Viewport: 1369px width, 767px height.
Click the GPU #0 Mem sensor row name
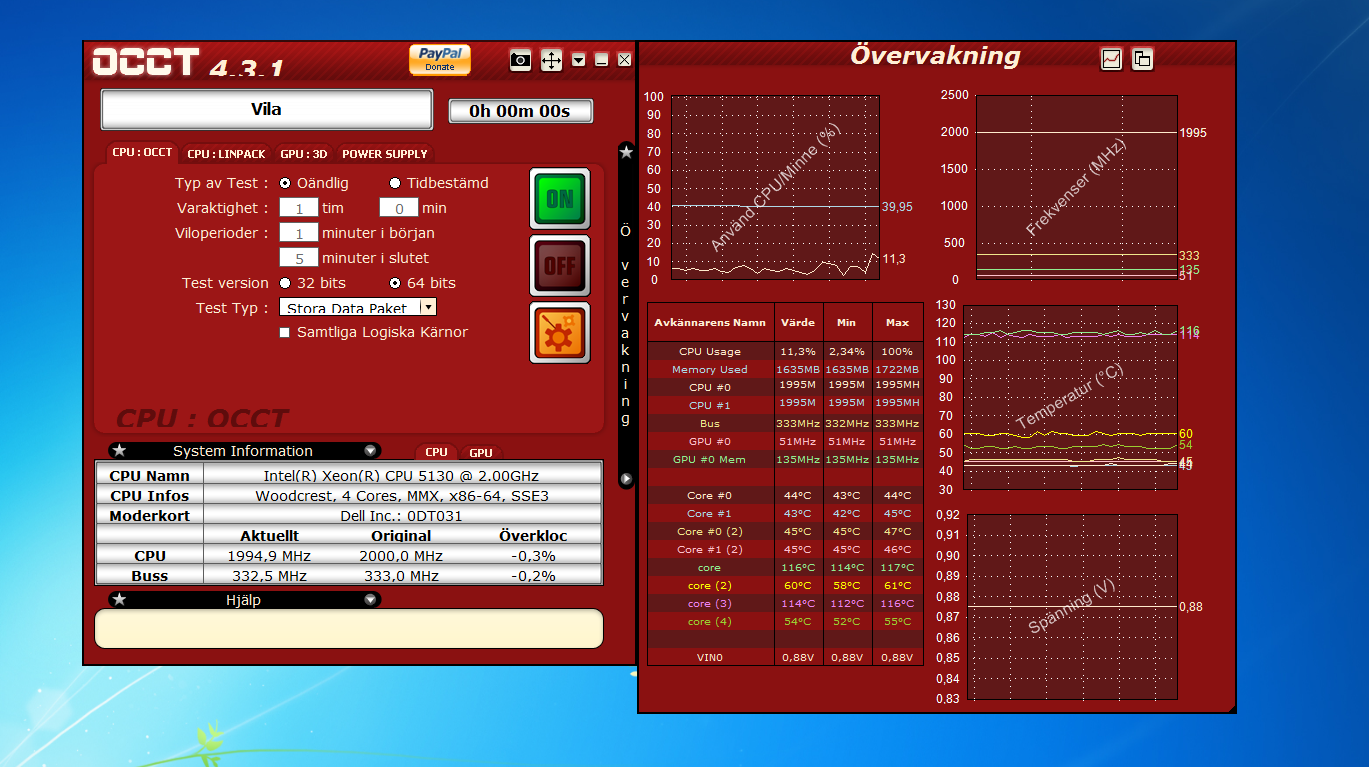(x=710, y=460)
